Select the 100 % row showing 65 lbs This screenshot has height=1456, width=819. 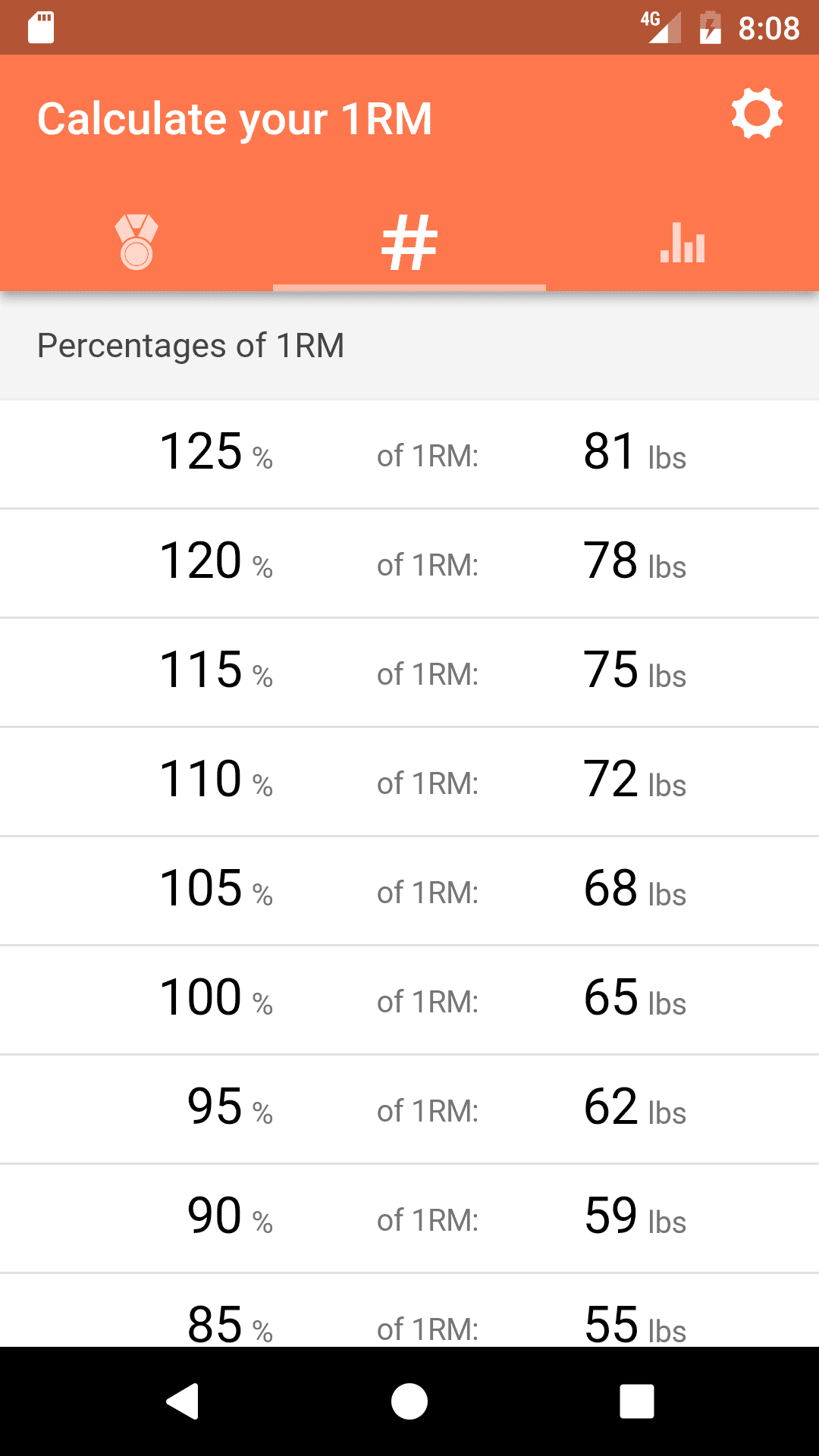click(409, 1000)
